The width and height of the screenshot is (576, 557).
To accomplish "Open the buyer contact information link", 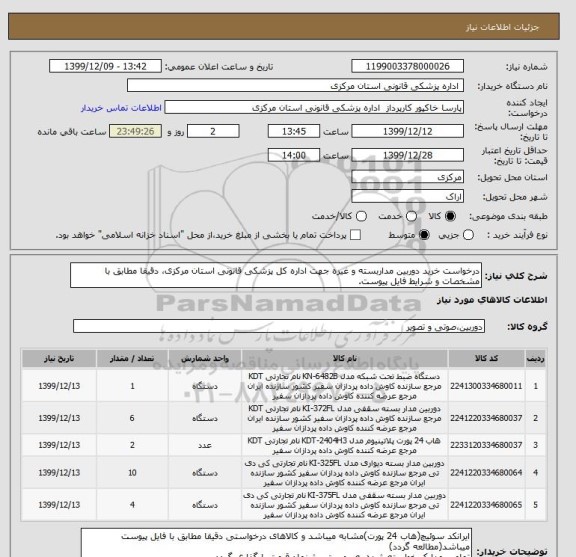I will pos(121,108).
